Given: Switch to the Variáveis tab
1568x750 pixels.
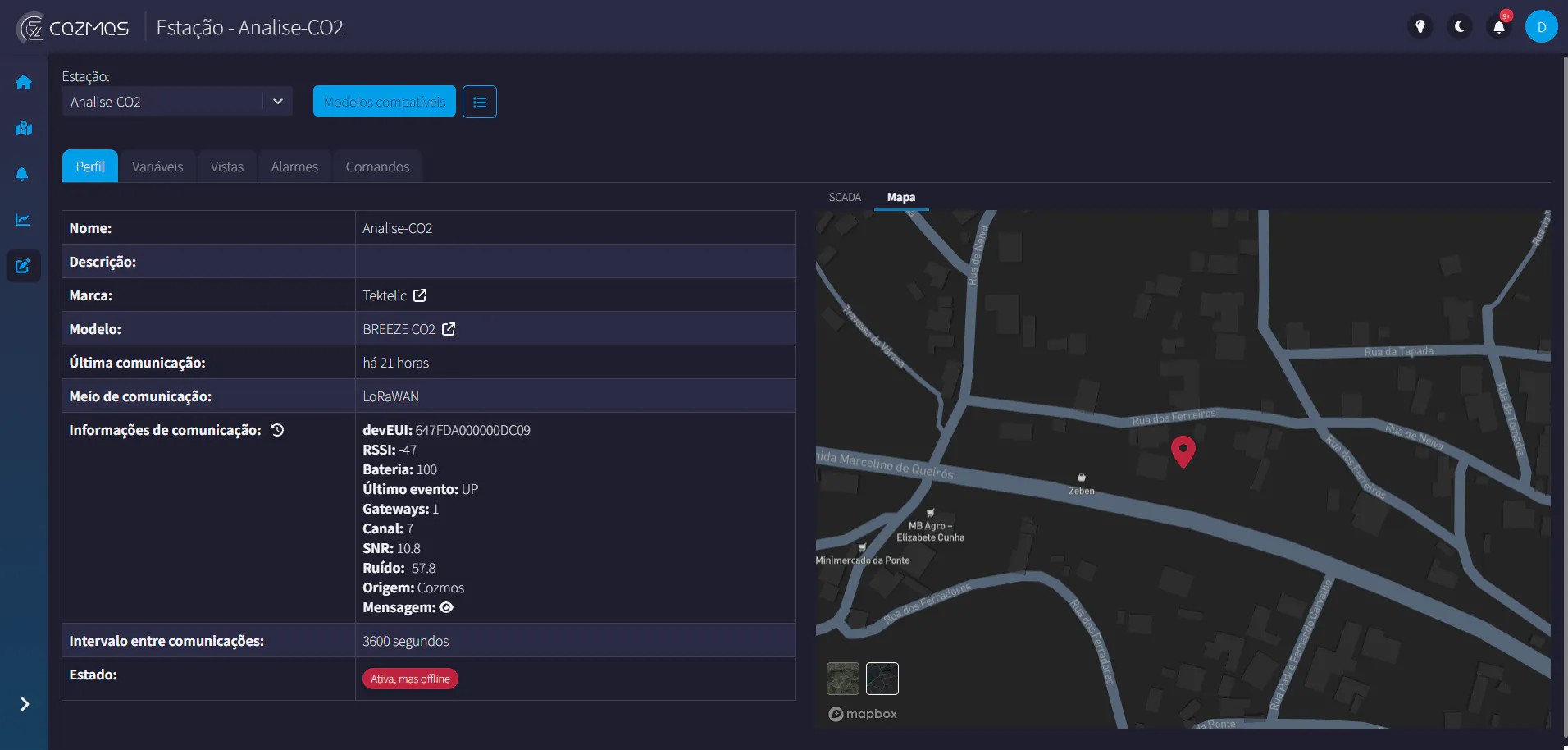Looking at the screenshot, I should (157, 167).
